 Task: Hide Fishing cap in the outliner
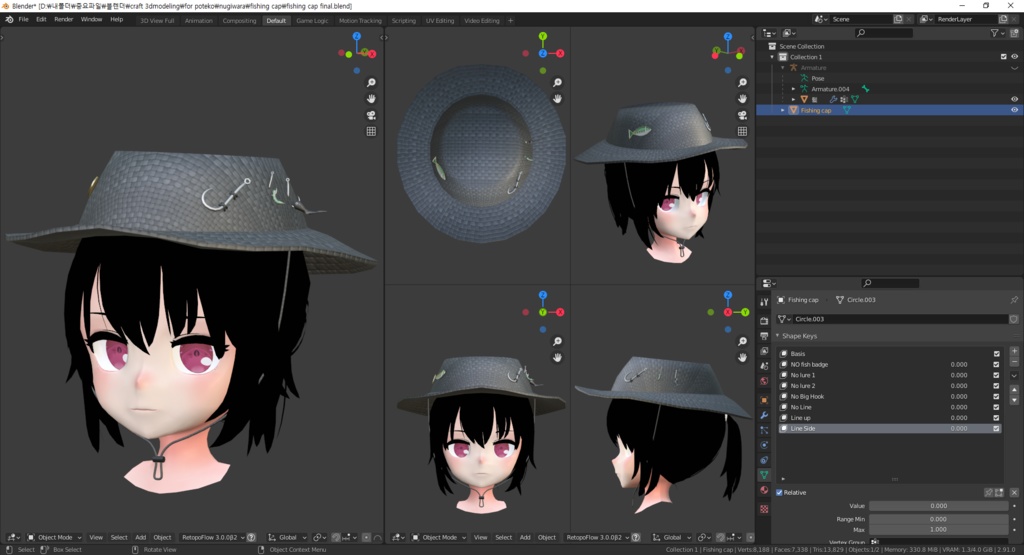point(1014,110)
